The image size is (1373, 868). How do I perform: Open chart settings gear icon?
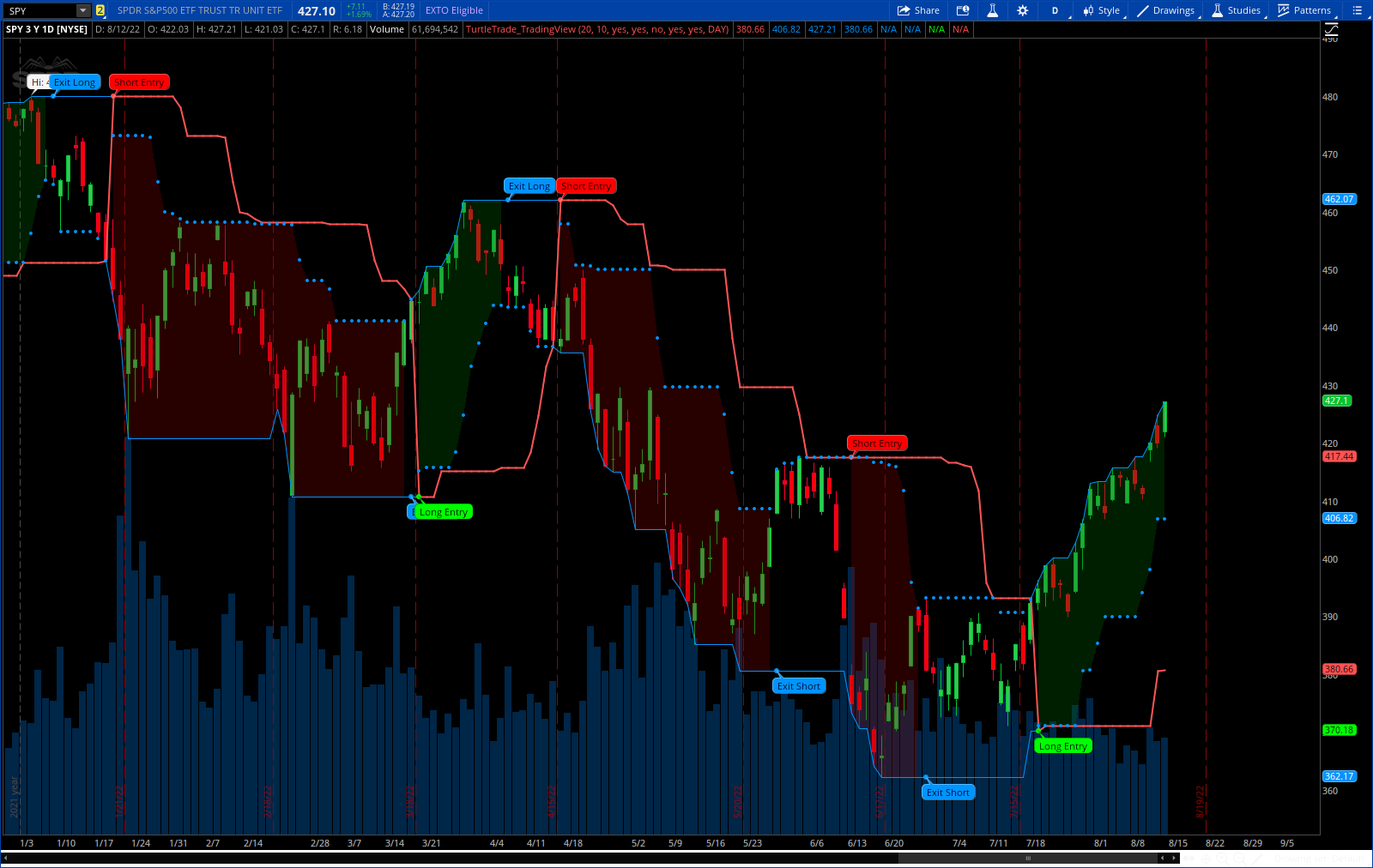pyautogui.click(x=1022, y=10)
